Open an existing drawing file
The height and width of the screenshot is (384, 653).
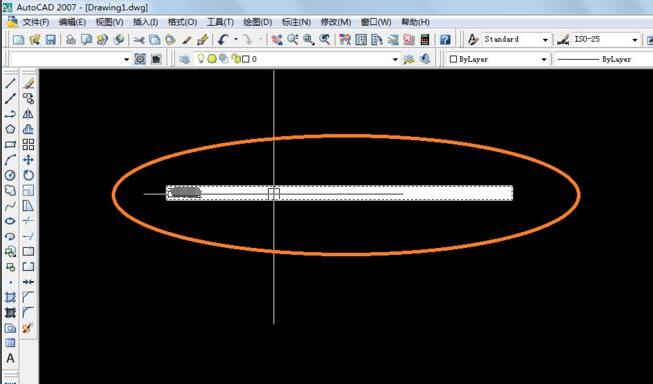point(35,40)
